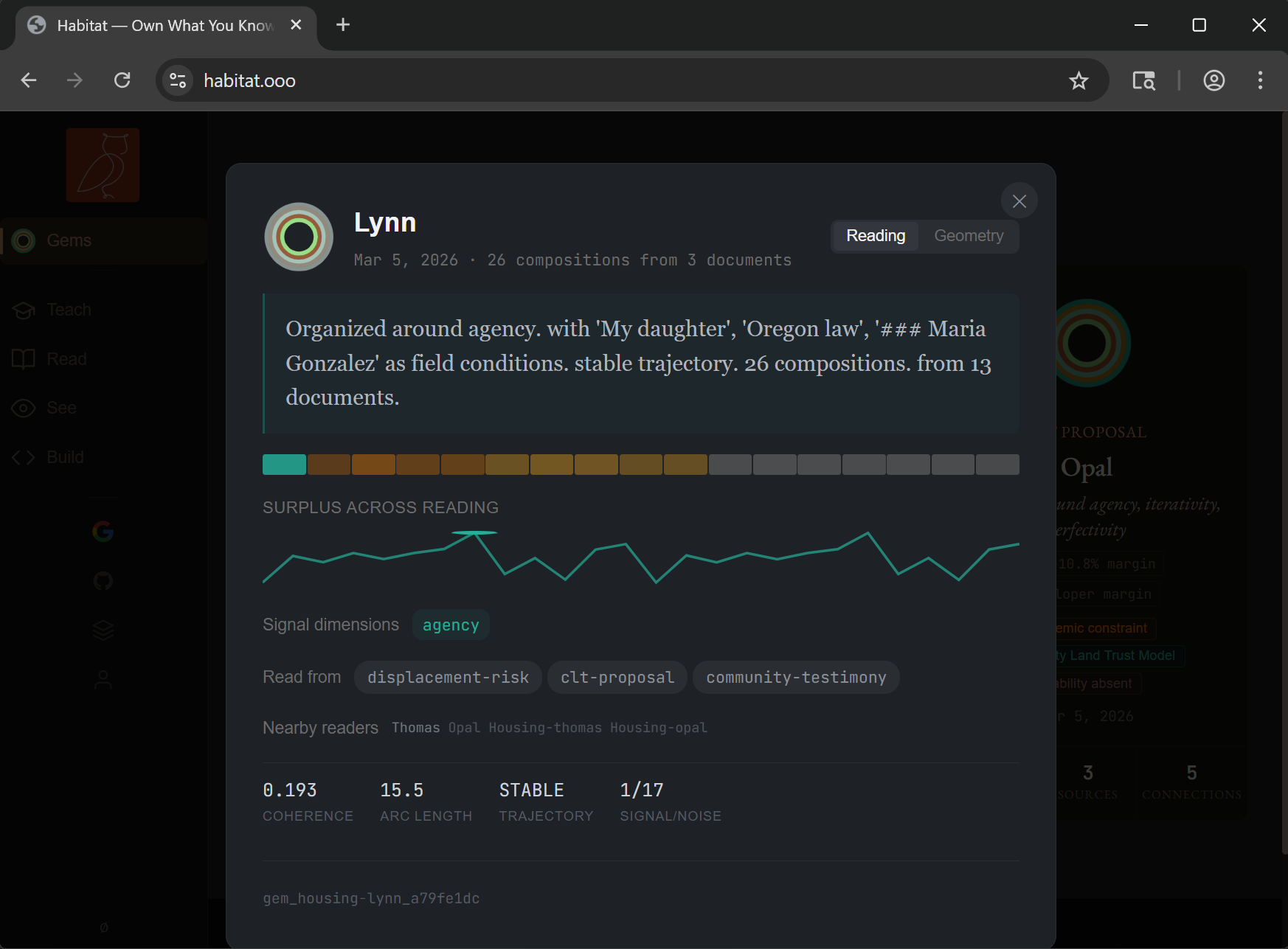View site information for habitat.ooo
Screen dimensions: 1288x949
(178, 81)
